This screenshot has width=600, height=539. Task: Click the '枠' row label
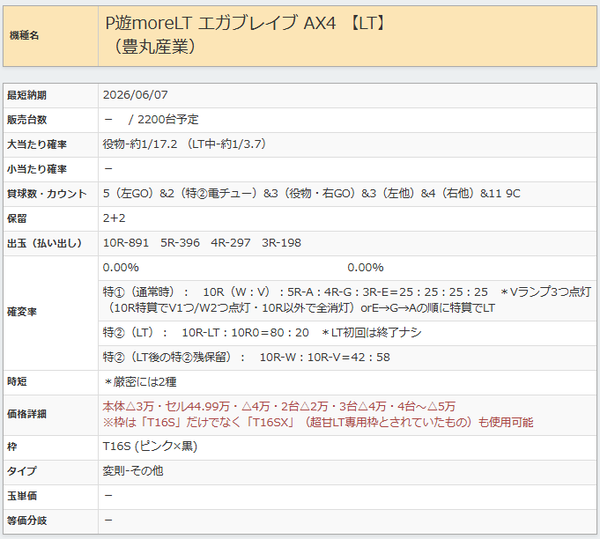12,447
